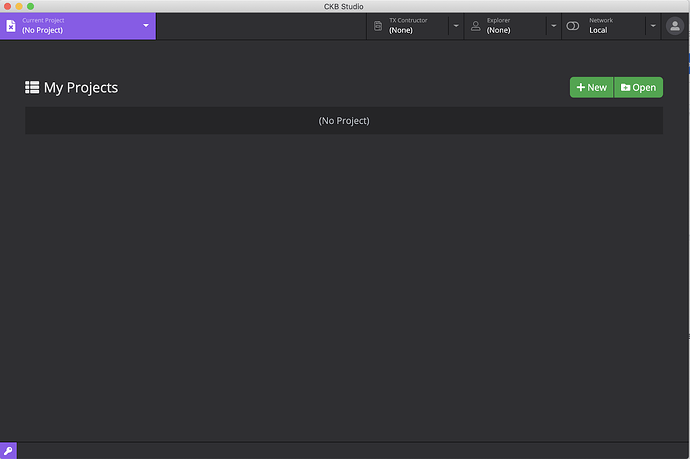Click the Network toggle icon

[573, 26]
